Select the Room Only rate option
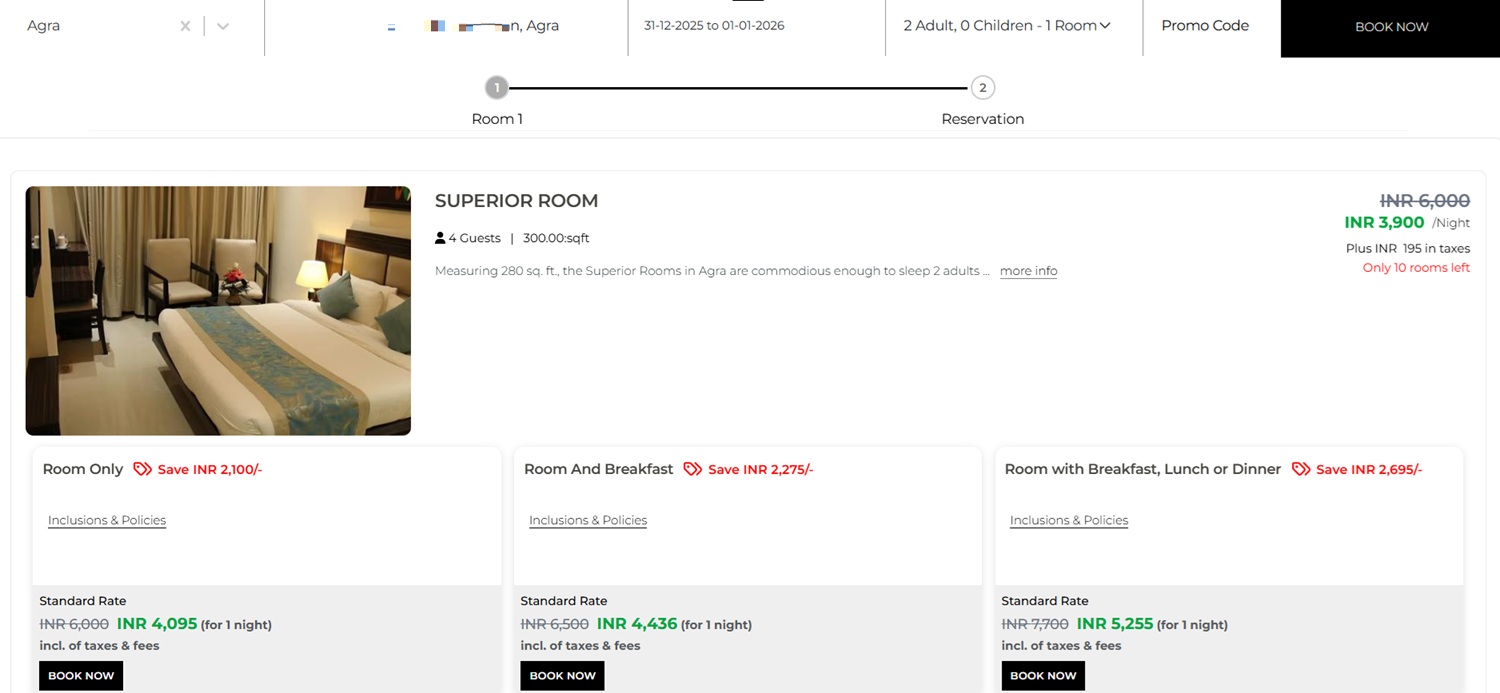 tap(82, 468)
